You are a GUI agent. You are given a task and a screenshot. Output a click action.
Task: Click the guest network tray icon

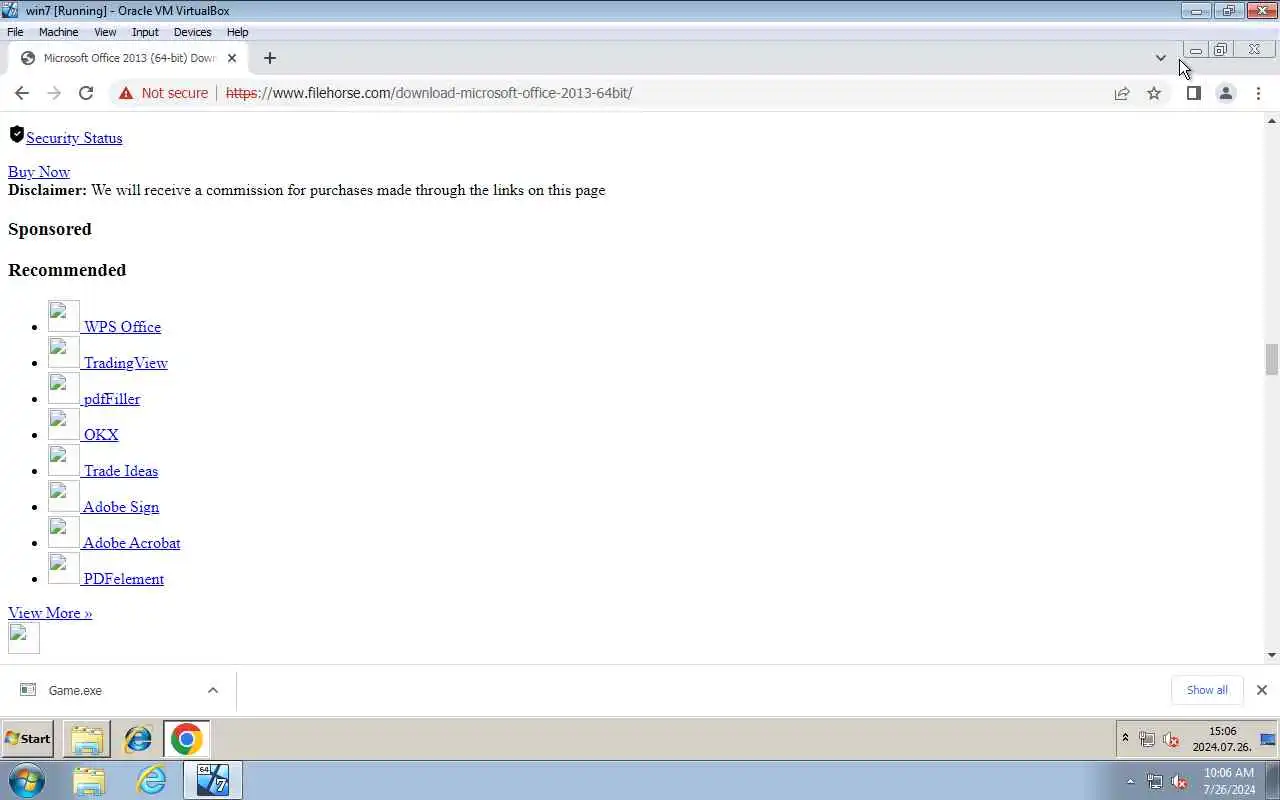point(1147,740)
